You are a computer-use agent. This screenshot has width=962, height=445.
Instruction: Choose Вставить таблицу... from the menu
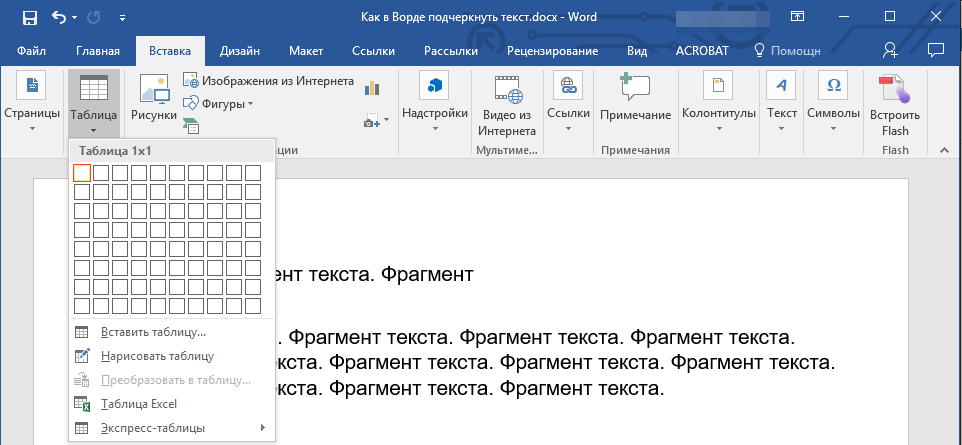[x=153, y=332]
